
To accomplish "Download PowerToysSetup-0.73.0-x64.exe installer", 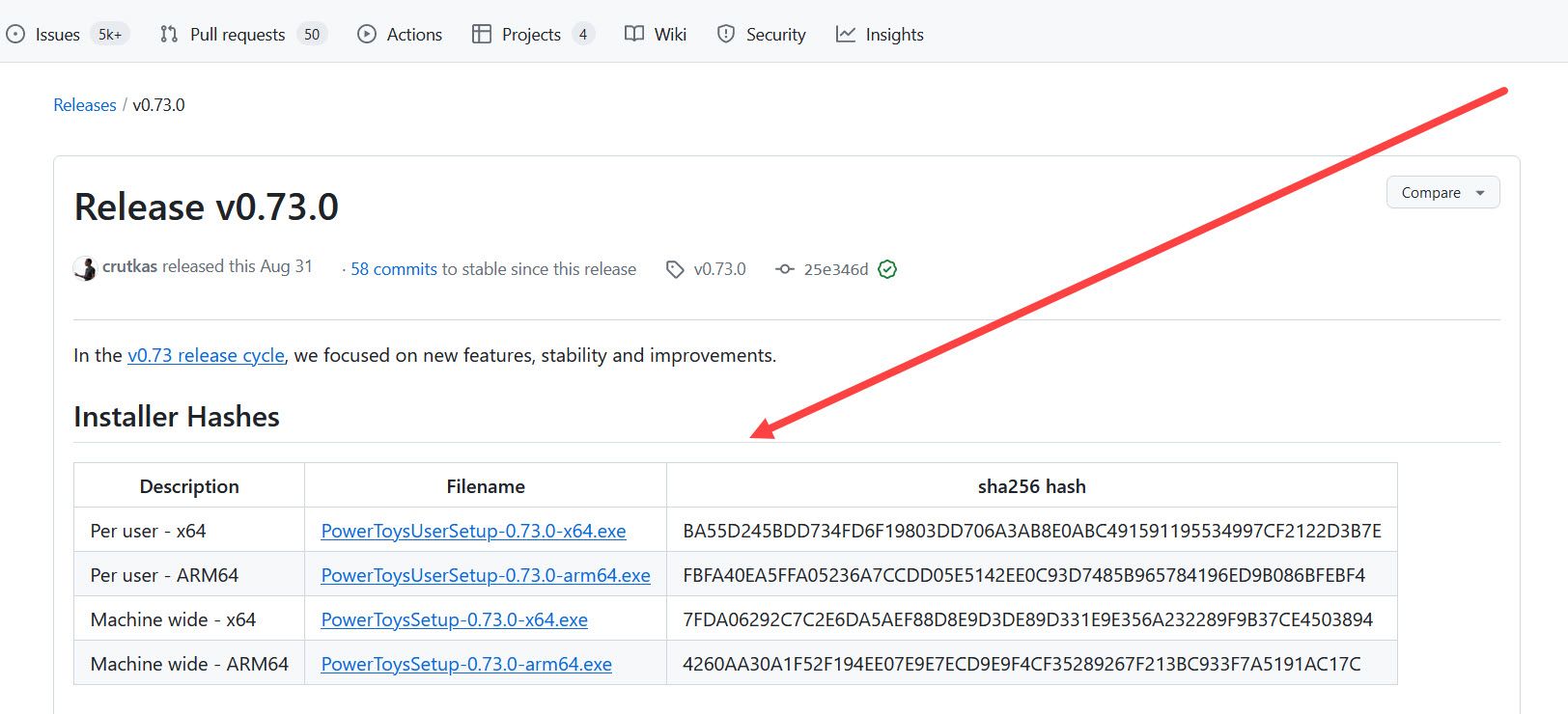I will tap(454, 619).
